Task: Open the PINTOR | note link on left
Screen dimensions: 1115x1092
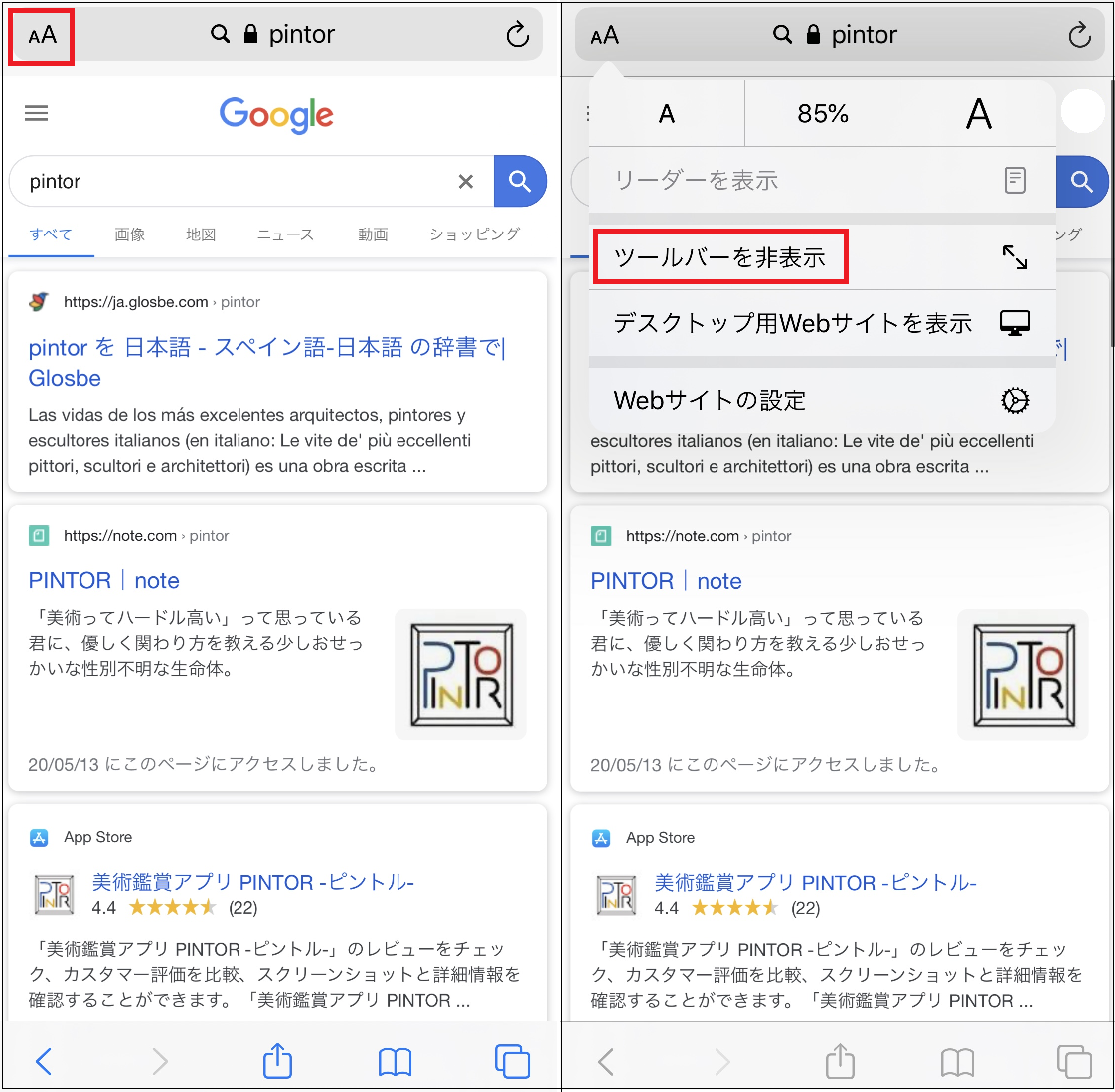Action: click(104, 580)
